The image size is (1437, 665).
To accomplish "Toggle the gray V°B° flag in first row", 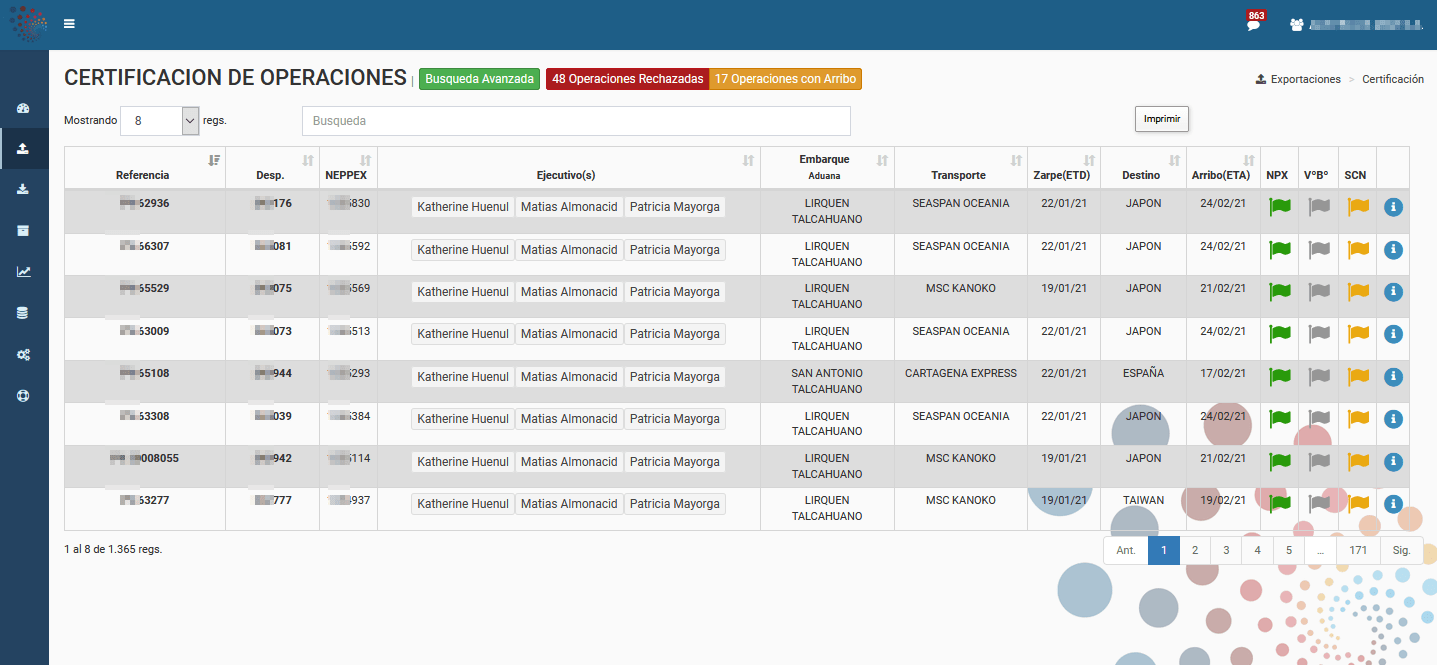I will point(1319,207).
